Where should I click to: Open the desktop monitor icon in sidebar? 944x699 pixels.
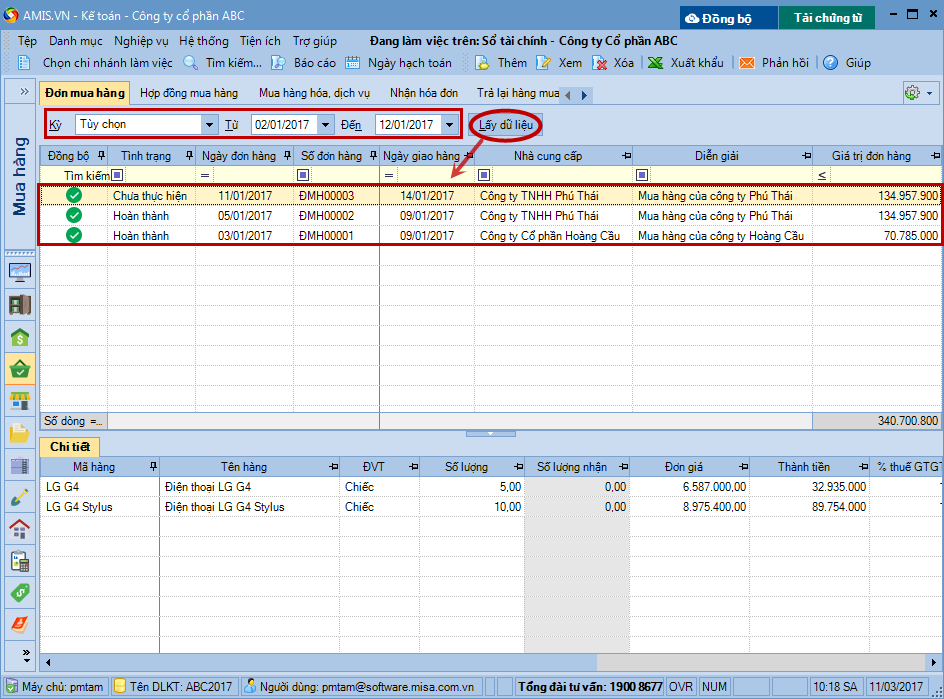click(19, 272)
